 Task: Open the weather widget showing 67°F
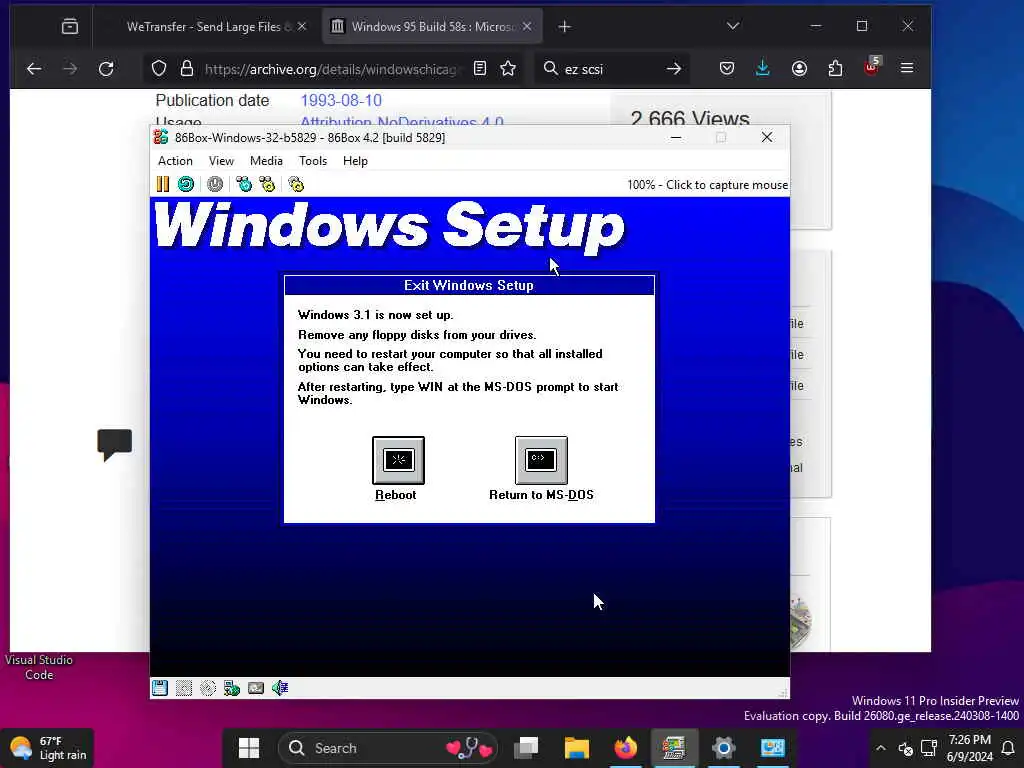coord(48,748)
